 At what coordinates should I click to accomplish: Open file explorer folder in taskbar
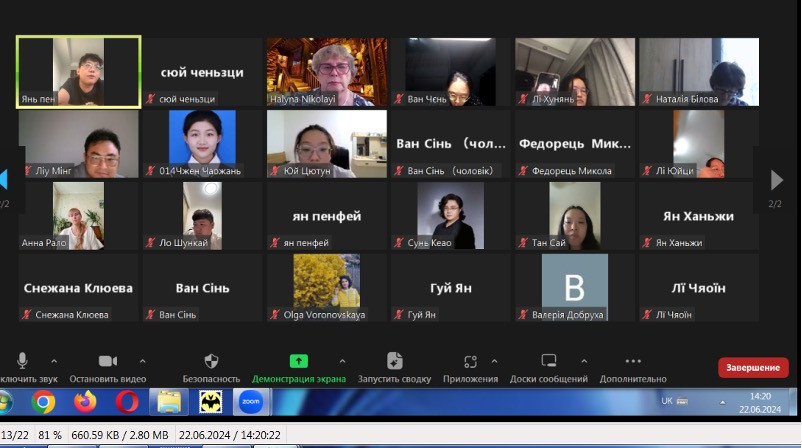[169, 402]
